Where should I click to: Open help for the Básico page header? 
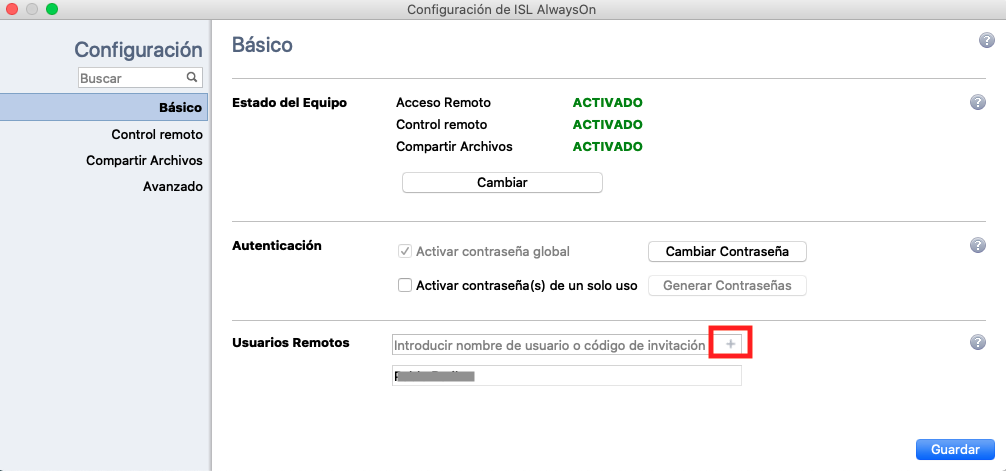986,40
